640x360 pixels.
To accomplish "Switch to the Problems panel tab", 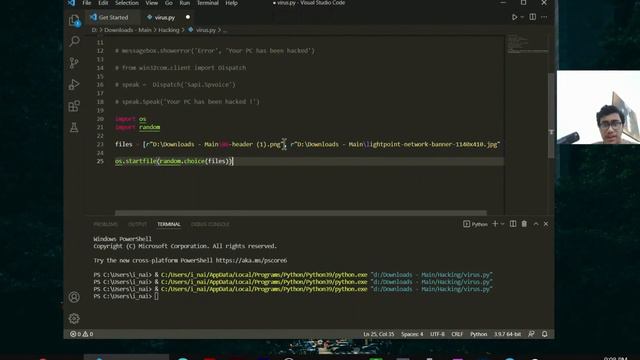I will 105,224.
